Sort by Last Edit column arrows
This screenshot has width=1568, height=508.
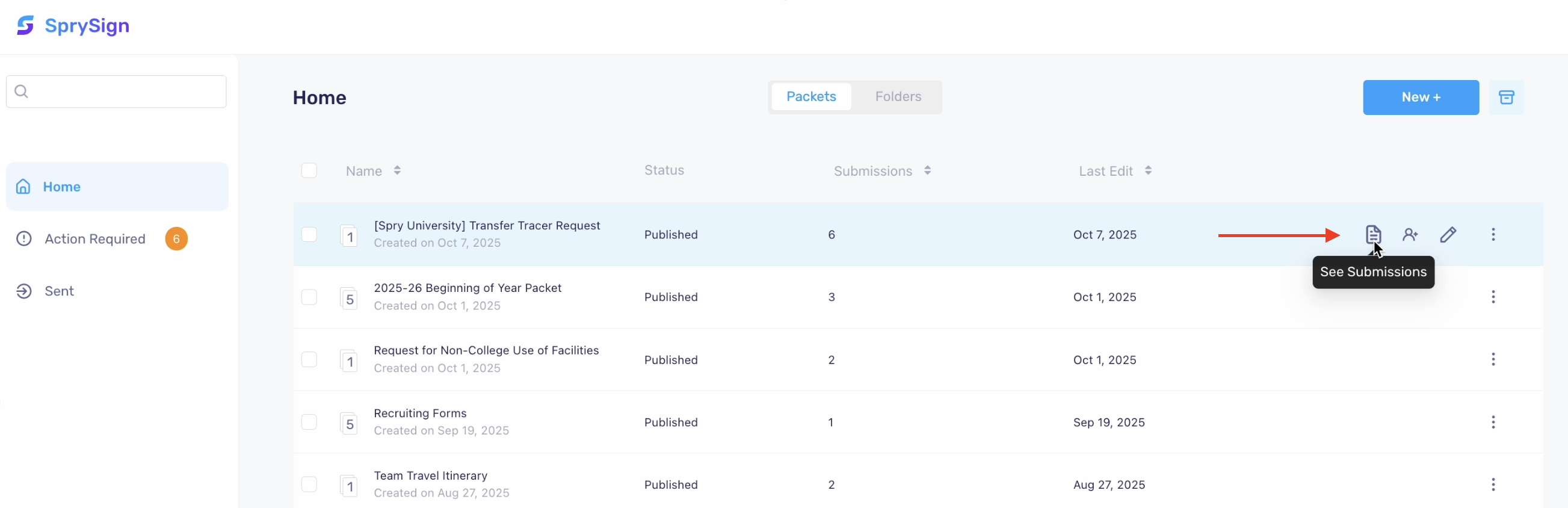tap(1148, 170)
